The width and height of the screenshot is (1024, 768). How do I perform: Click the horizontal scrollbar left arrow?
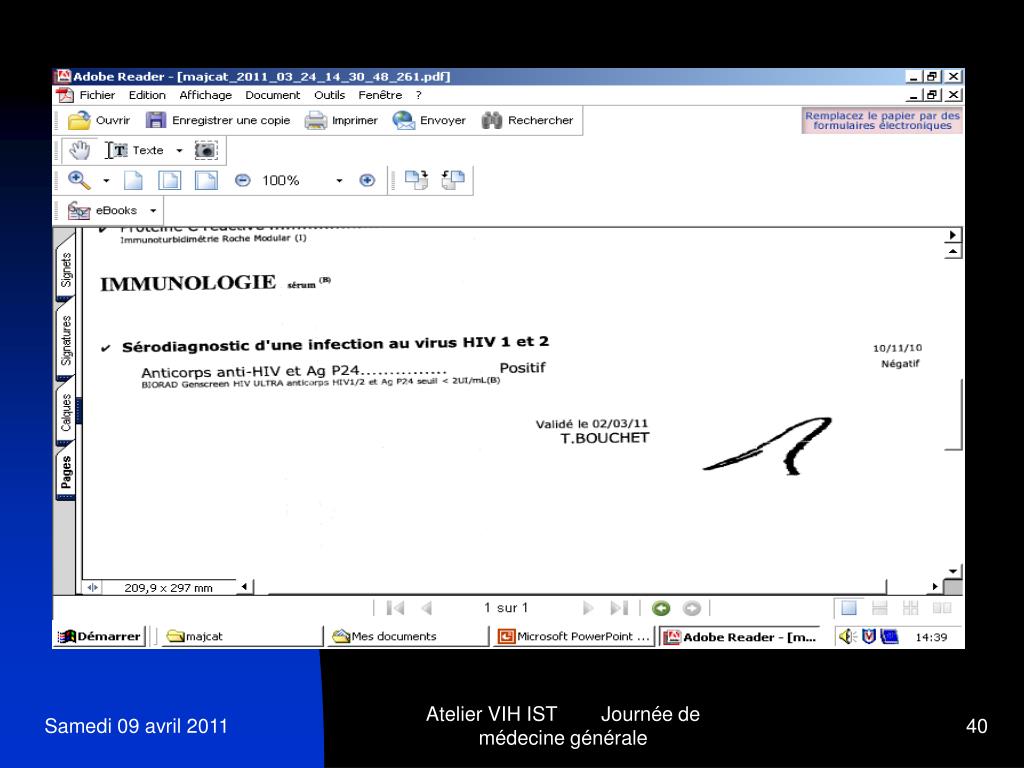tap(244, 586)
